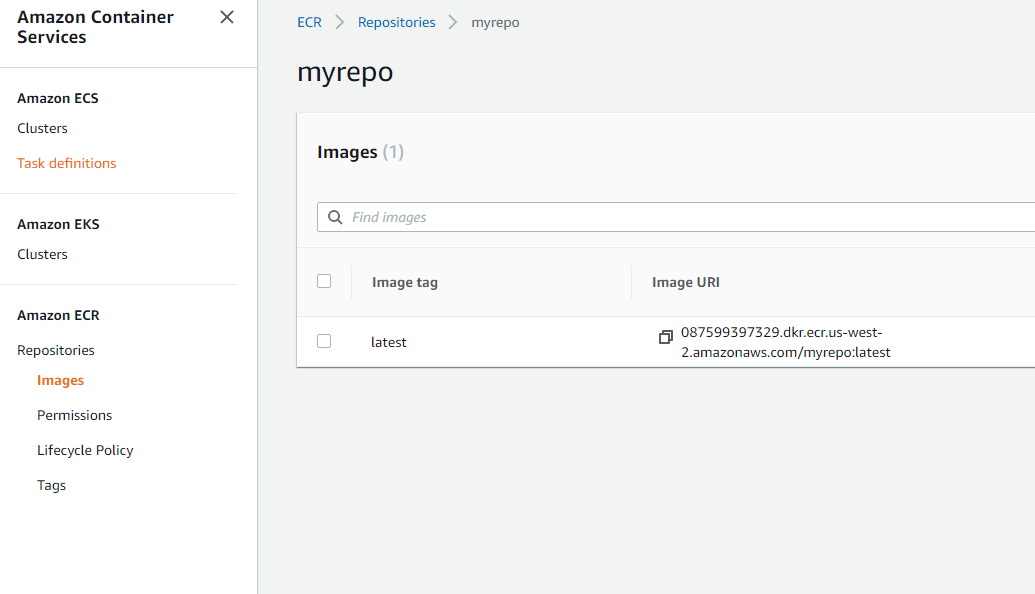
Task: Open repository Permissions page
Action: point(74,415)
